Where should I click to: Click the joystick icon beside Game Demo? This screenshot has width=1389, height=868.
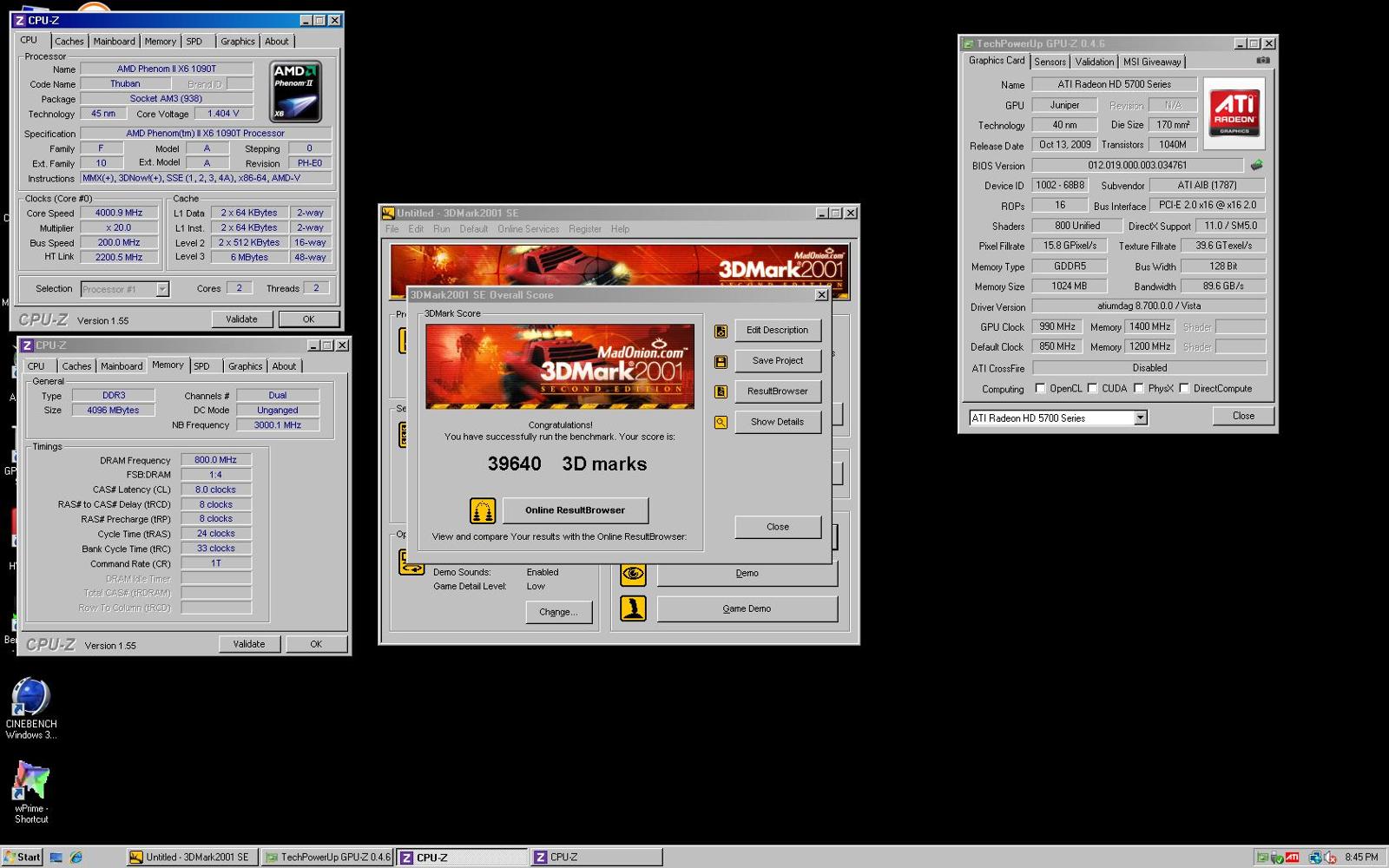tap(633, 608)
